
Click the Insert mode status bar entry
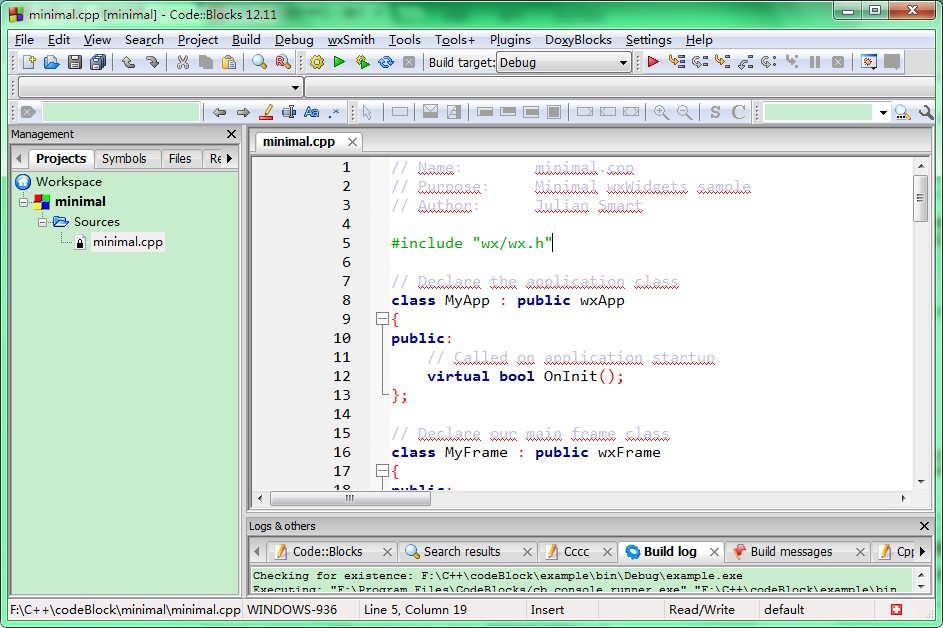coord(547,610)
